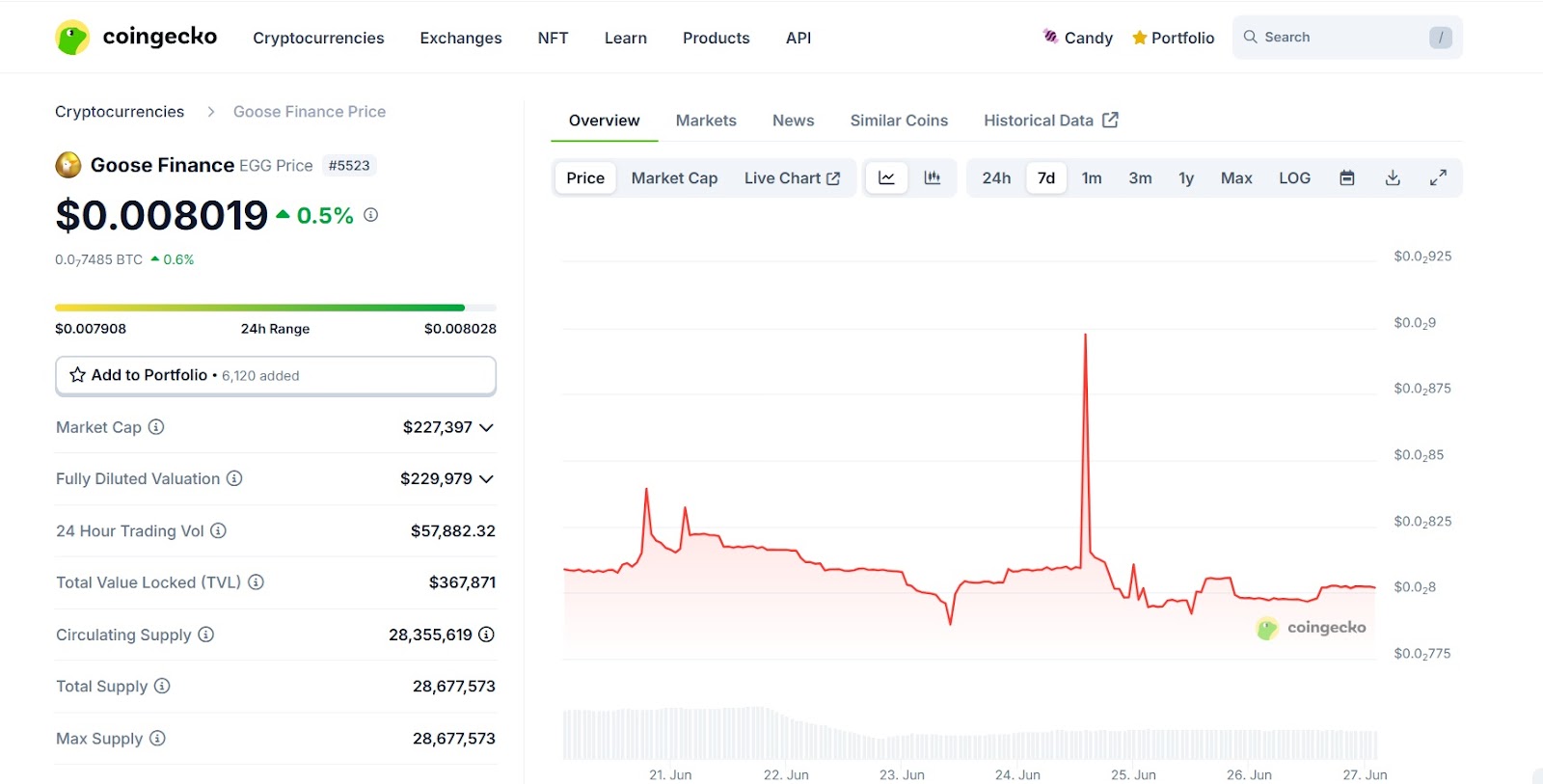This screenshot has height=784, width=1543.
Task: Show Market Cap info tooltip icon
Action: (156, 426)
